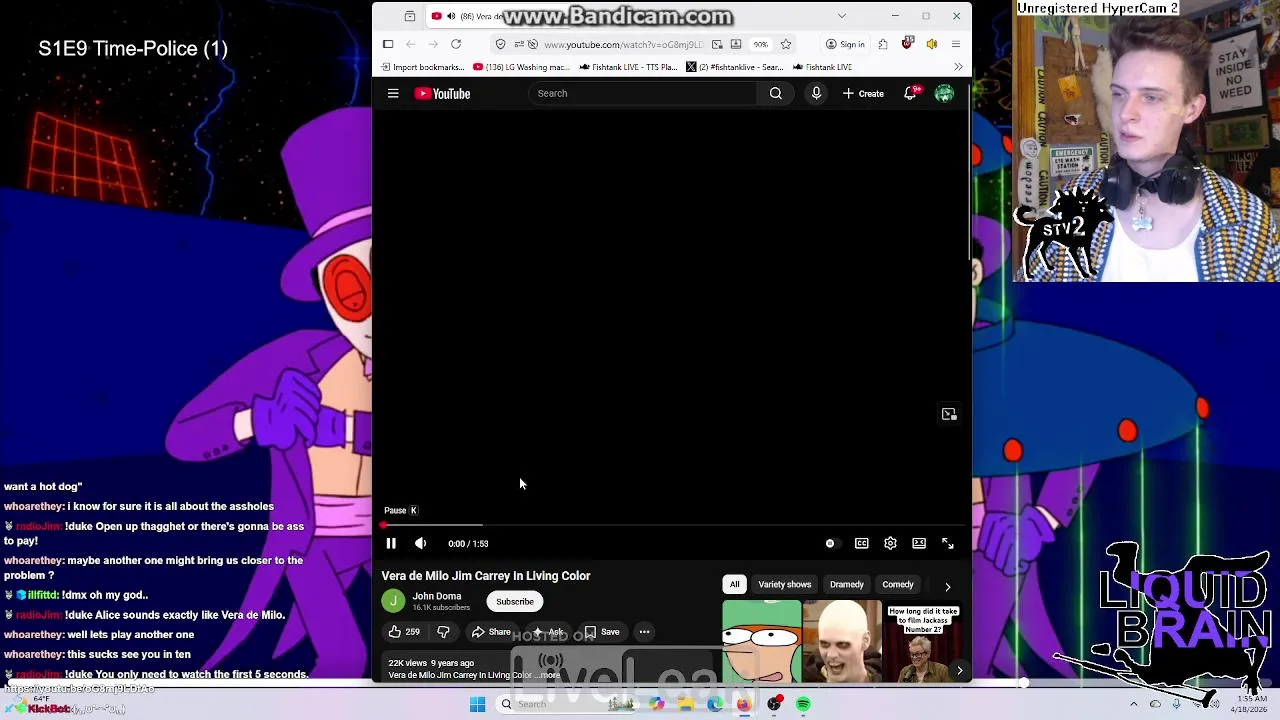Open the Windows Start menu
This screenshot has height=720, width=1280.
478,704
